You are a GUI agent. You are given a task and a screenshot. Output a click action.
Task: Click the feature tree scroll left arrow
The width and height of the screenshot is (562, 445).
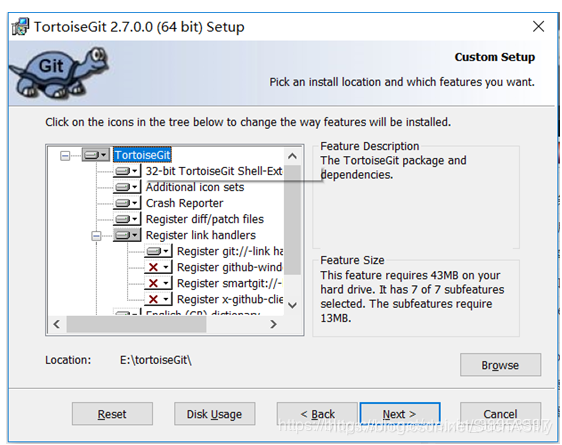(57, 324)
